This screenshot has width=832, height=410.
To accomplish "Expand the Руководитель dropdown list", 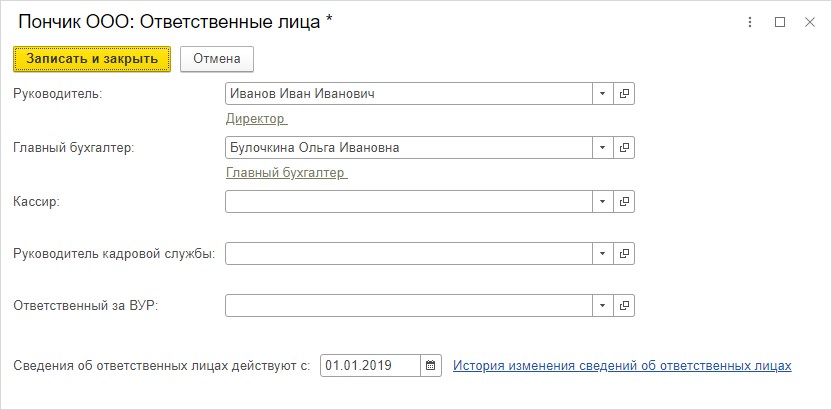I will (603, 93).
